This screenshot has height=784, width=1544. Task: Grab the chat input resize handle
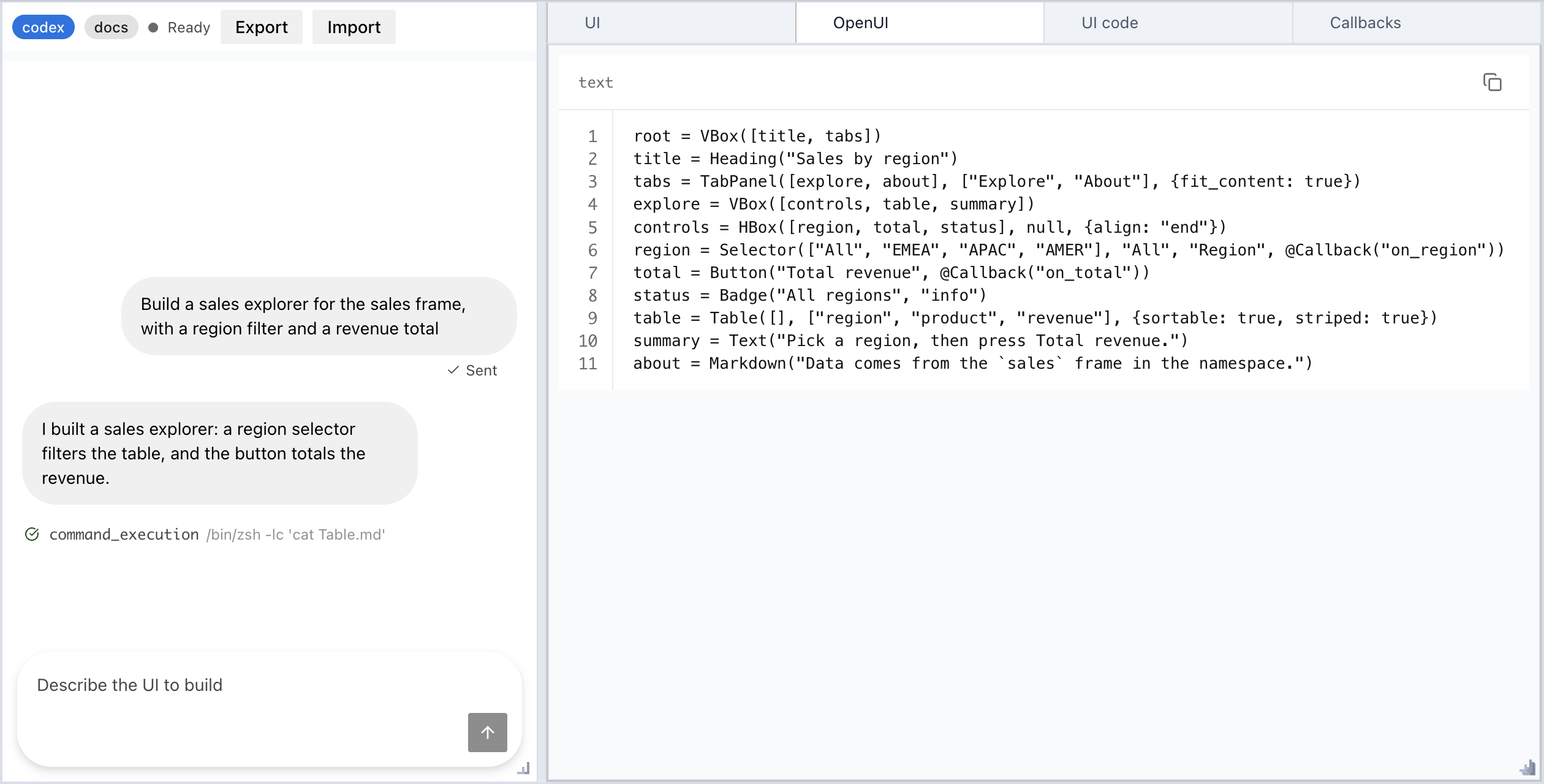(524, 768)
